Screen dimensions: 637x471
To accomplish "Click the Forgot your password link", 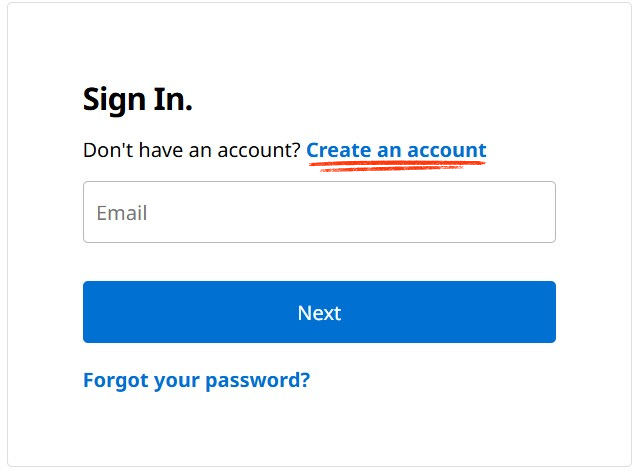I will point(196,380).
